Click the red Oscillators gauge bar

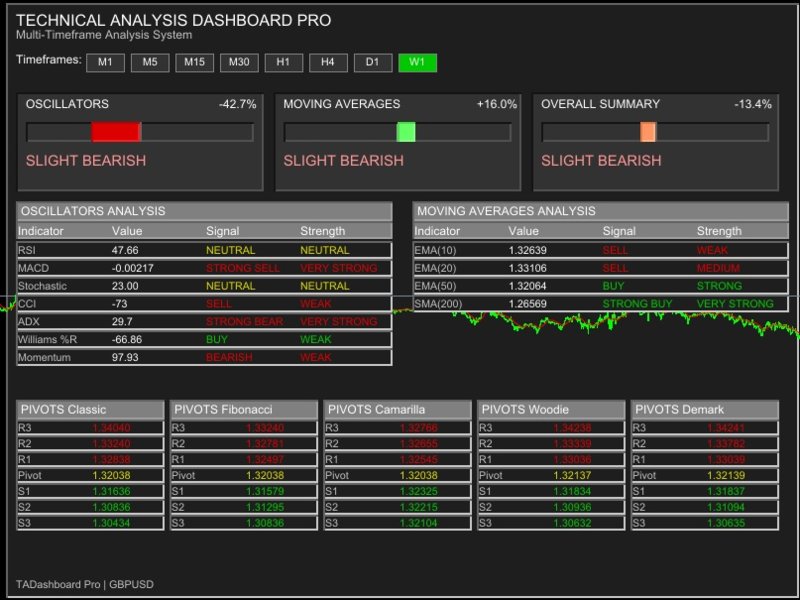click(x=116, y=132)
